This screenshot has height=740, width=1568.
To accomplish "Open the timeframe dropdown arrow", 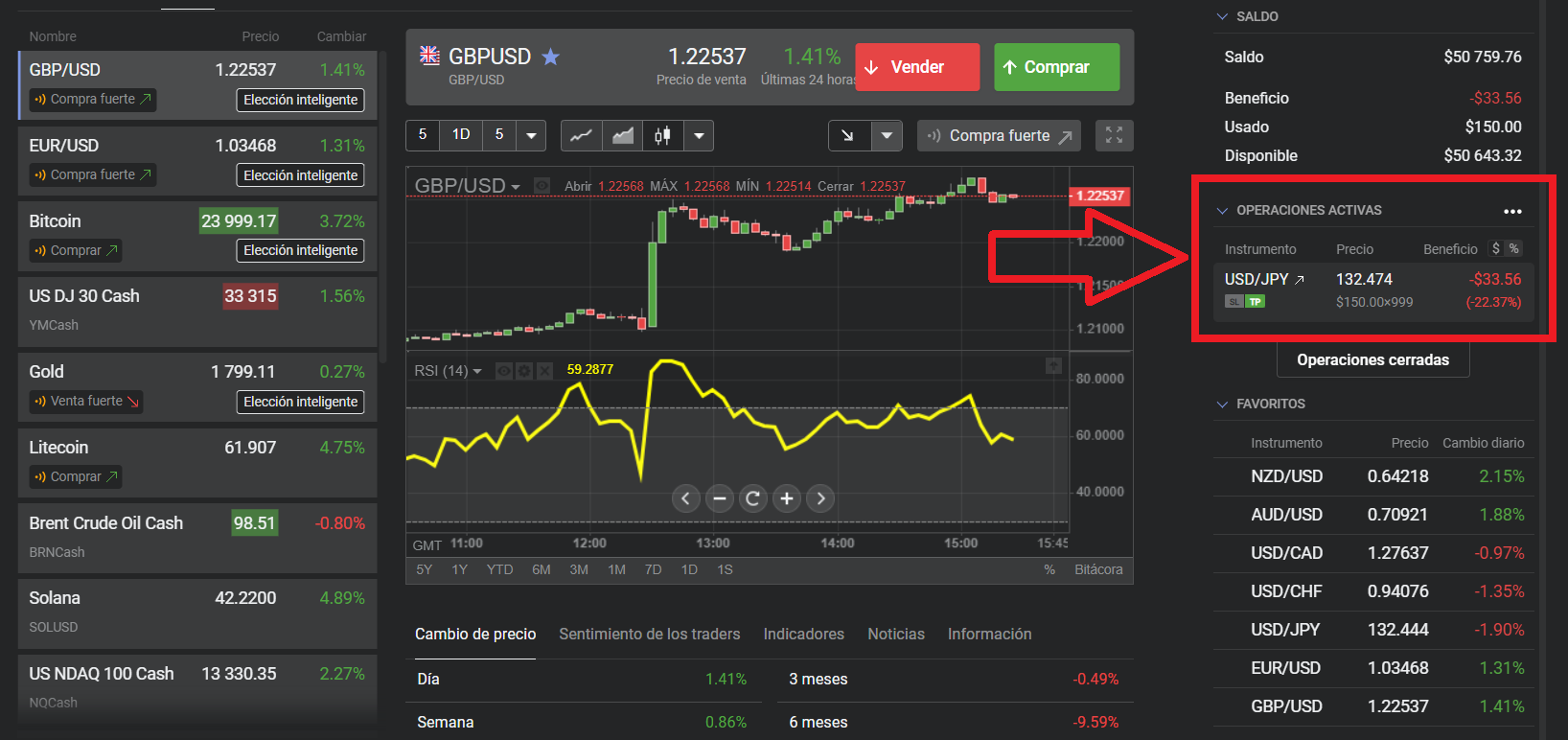I will [531, 136].
